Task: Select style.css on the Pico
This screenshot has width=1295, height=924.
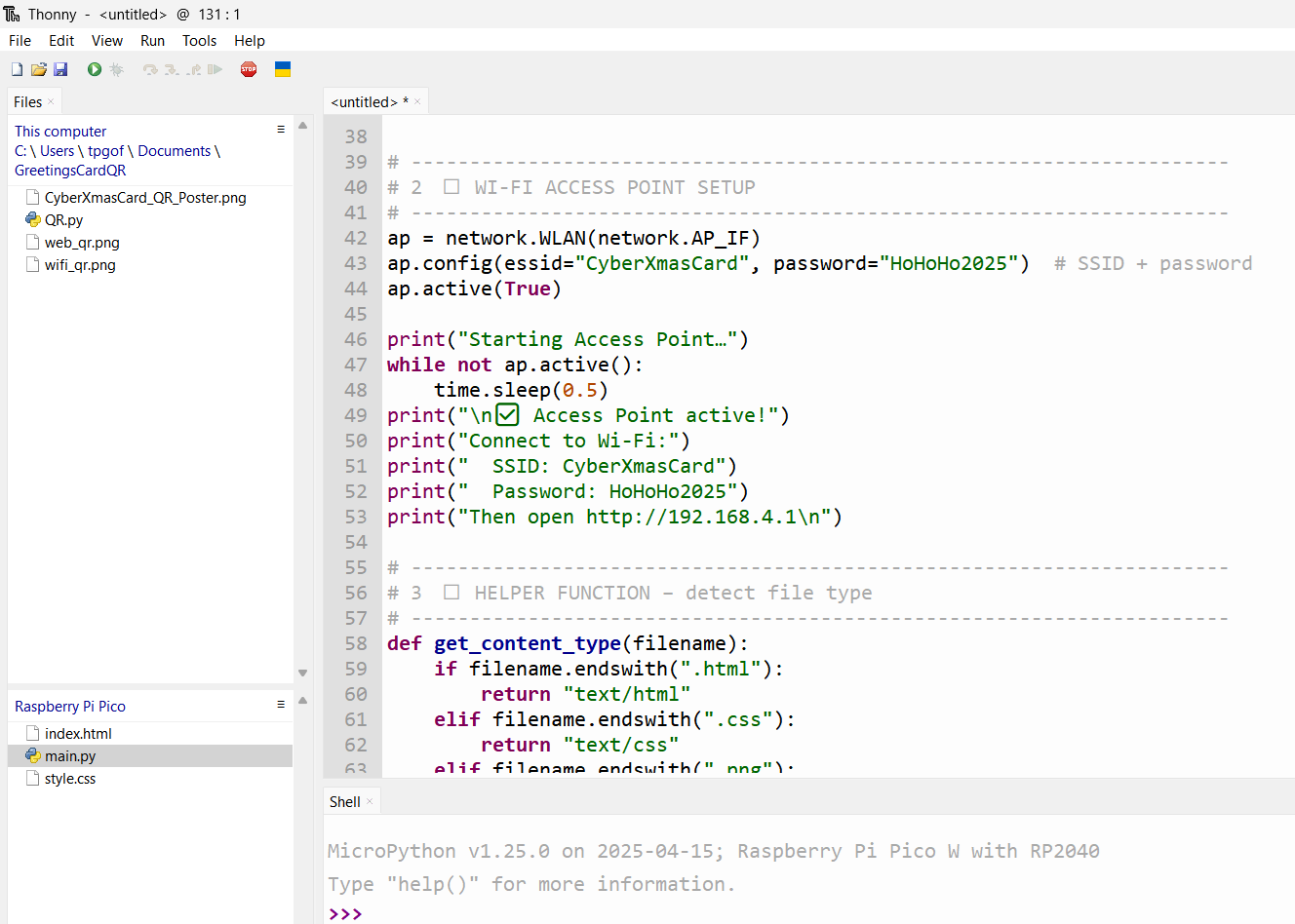Action: click(x=70, y=778)
